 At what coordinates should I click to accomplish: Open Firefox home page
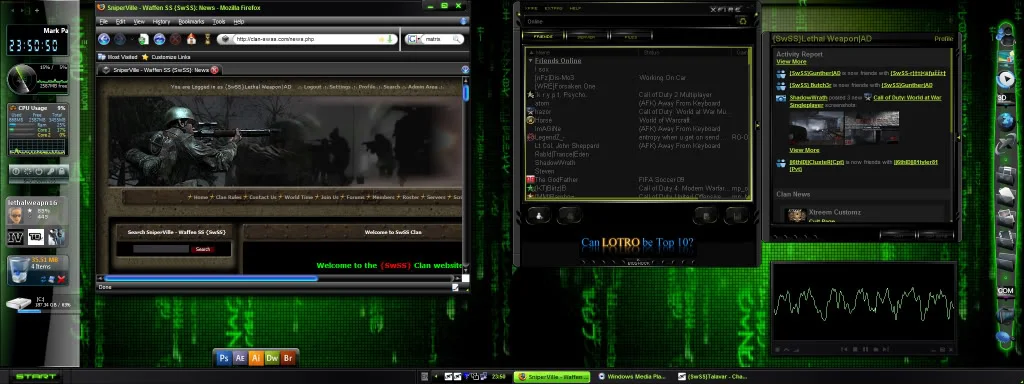coord(191,39)
